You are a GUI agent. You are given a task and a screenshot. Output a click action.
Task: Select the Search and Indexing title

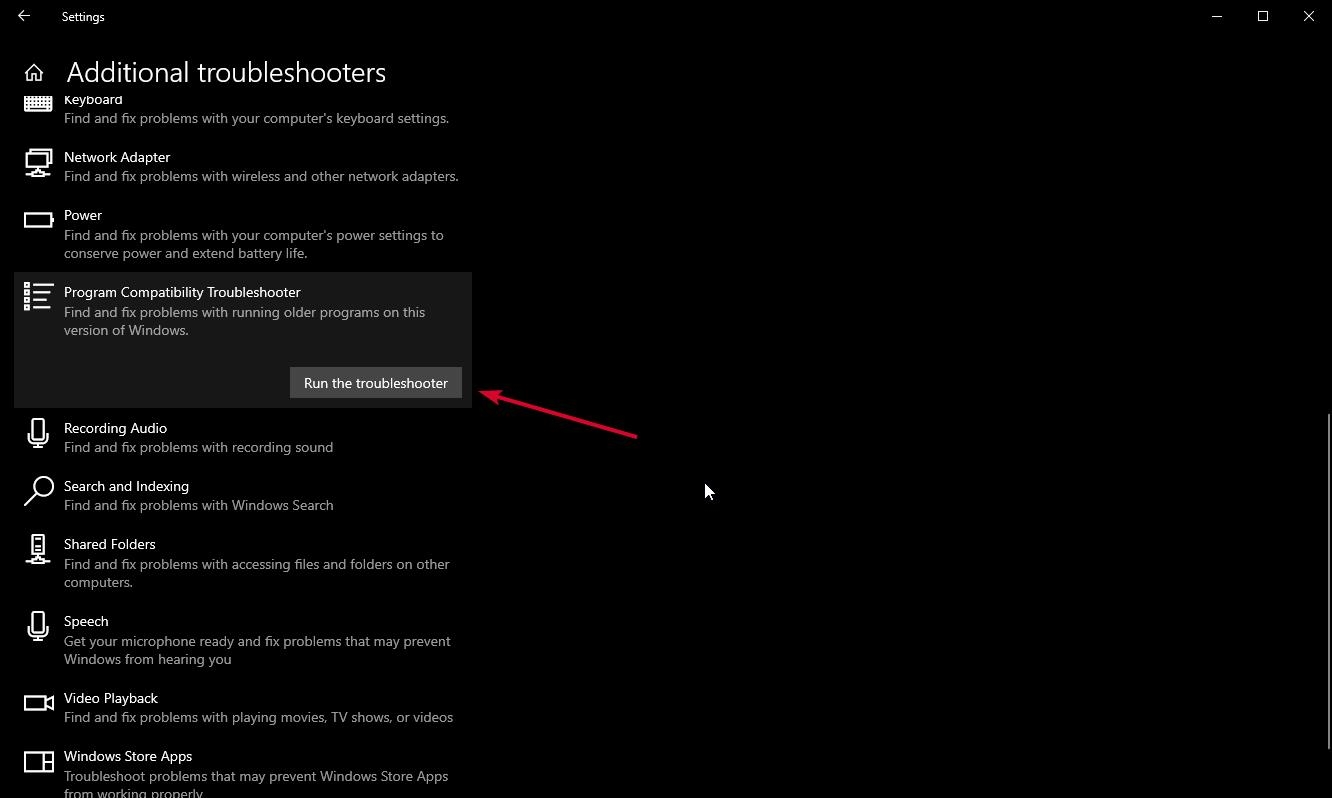126,486
